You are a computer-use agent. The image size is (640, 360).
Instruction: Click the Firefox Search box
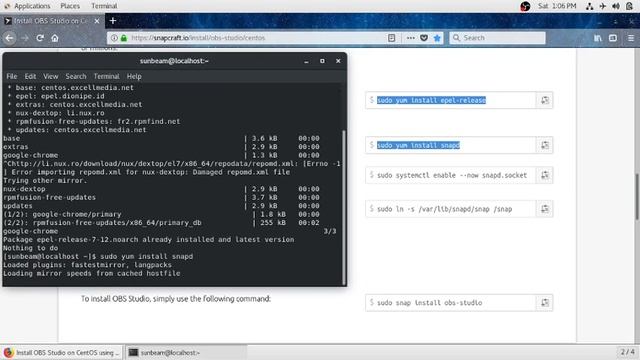pos(497,38)
